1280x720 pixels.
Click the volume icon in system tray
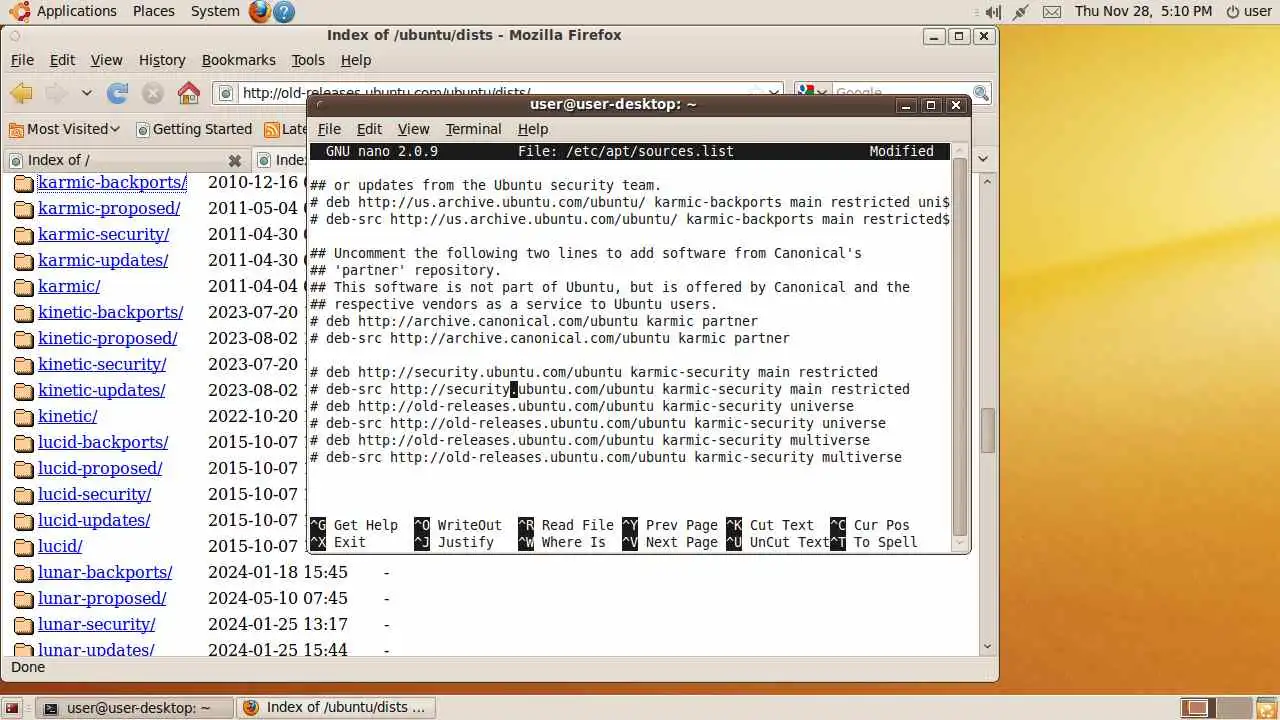pyautogui.click(x=992, y=12)
